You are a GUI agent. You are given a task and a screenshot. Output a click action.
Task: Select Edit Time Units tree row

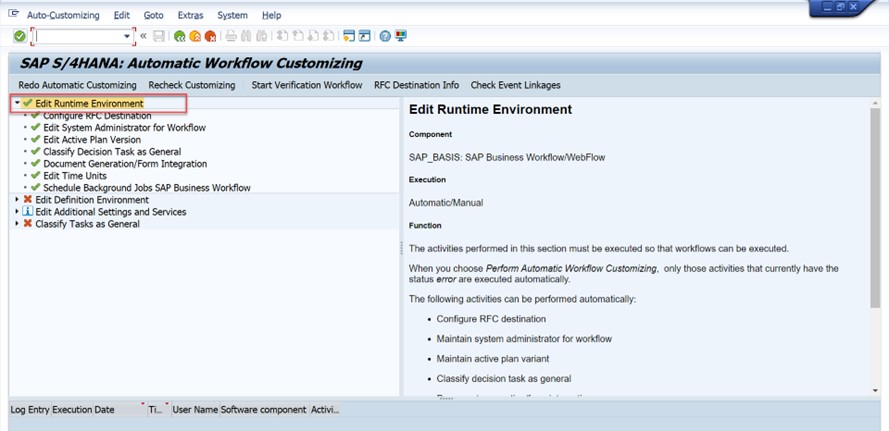(75, 176)
